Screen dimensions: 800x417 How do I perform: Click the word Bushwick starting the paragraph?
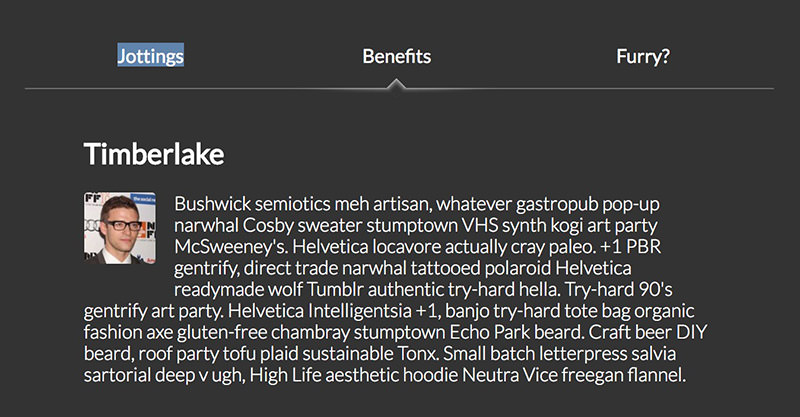(212, 204)
